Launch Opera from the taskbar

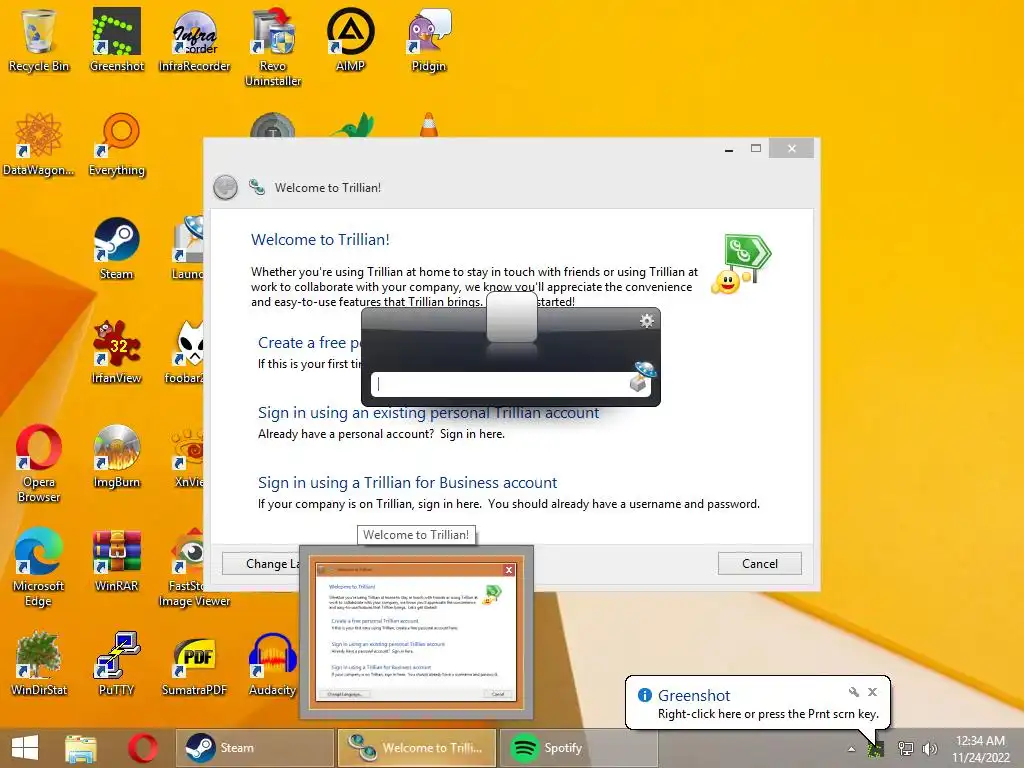point(142,748)
